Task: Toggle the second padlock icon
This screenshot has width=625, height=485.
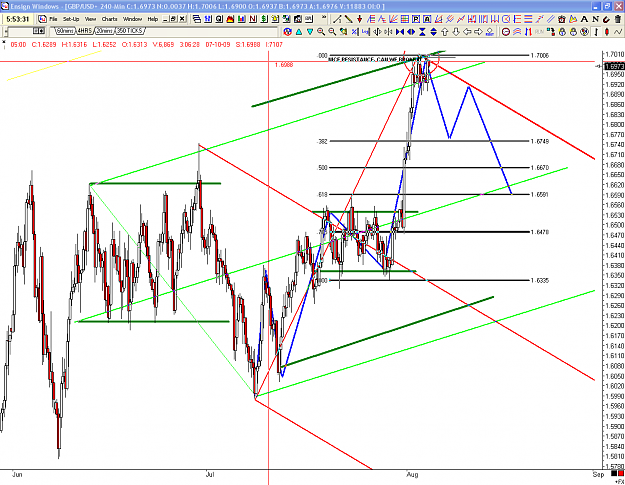Action: (x=573, y=31)
